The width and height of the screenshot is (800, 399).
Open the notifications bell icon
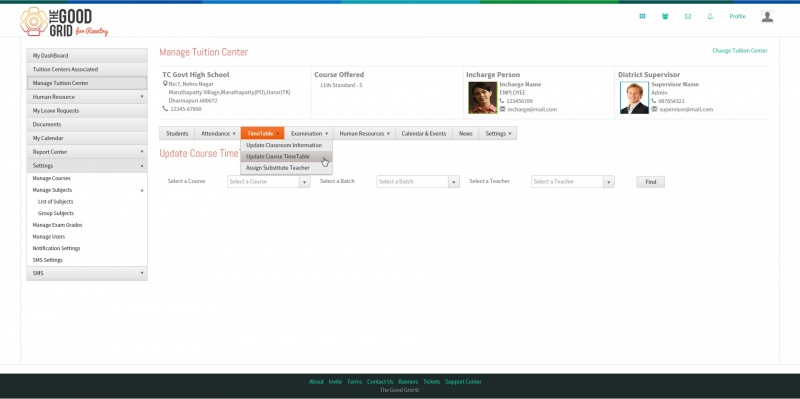(x=710, y=16)
